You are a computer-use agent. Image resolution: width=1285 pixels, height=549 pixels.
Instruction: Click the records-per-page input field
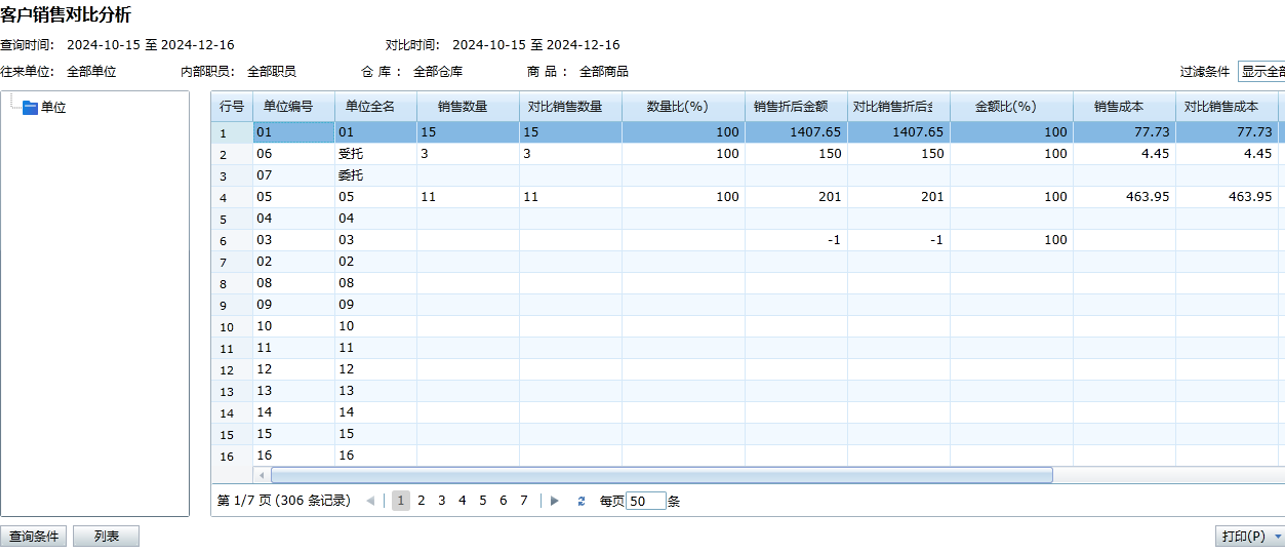(645, 502)
